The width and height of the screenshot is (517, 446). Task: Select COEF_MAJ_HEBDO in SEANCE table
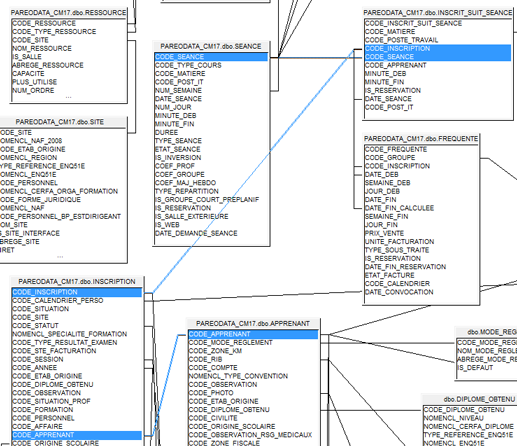pyautogui.click(x=186, y=183)
